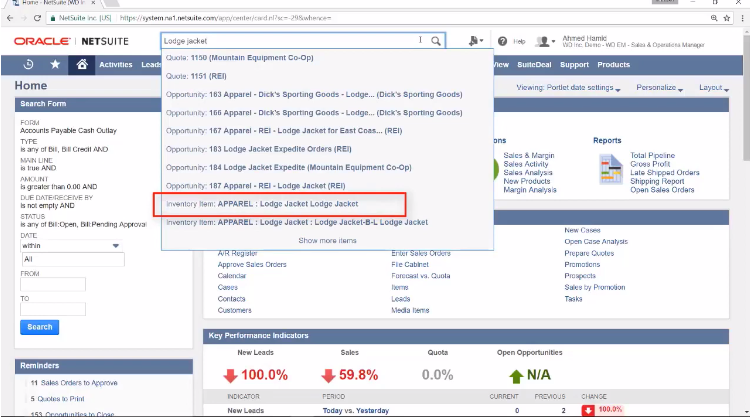Screen dimensions: 750x417
Task: Open the Layout dropdown
Action: 714,88
